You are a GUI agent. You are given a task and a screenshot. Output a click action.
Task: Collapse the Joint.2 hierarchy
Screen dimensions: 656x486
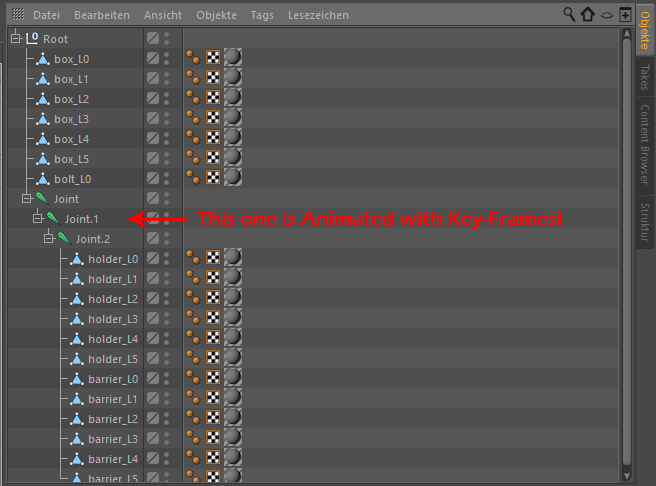pyautogui.click(x=49, y=238)
